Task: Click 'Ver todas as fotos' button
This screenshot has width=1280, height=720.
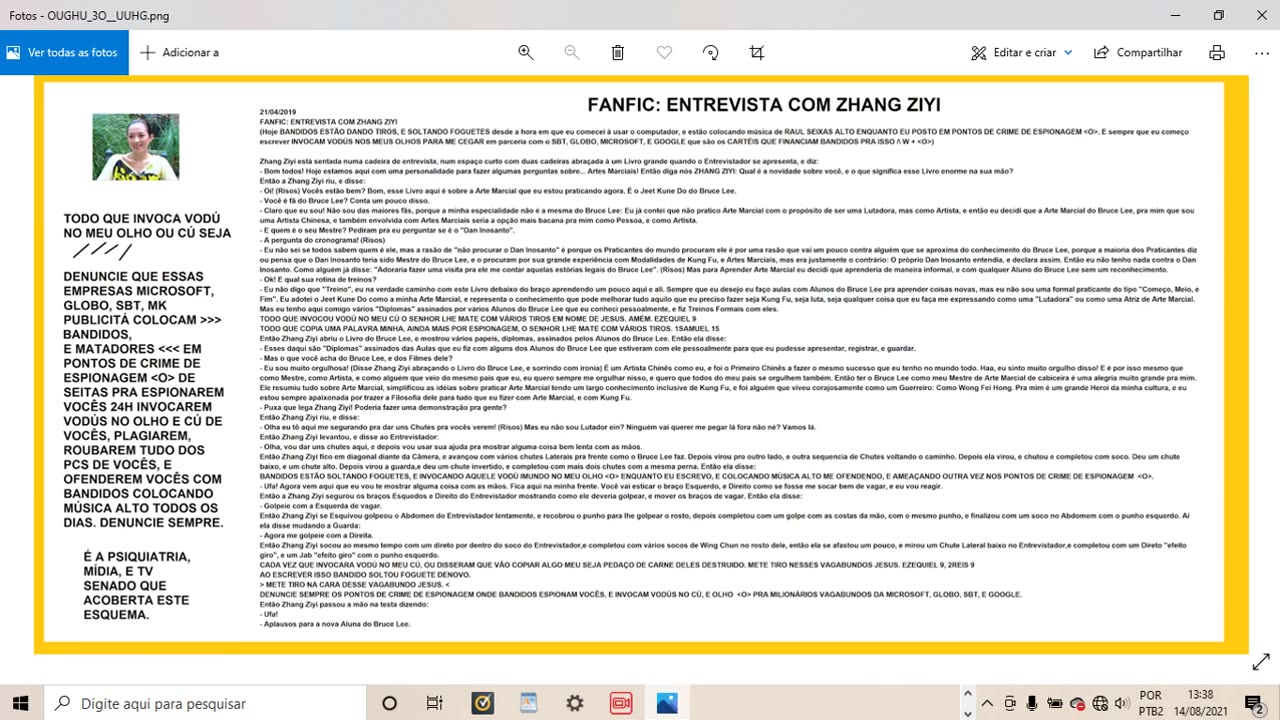Action: pyautogui.click(x=64, y=52)
